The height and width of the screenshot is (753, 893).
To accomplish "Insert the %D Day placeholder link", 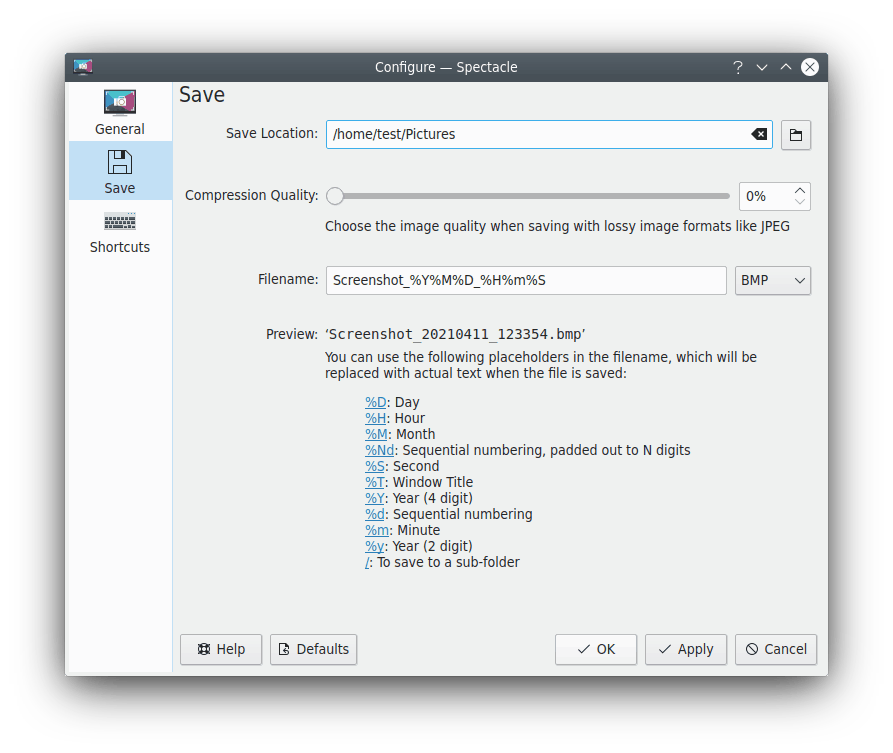I will coord(375,402).
